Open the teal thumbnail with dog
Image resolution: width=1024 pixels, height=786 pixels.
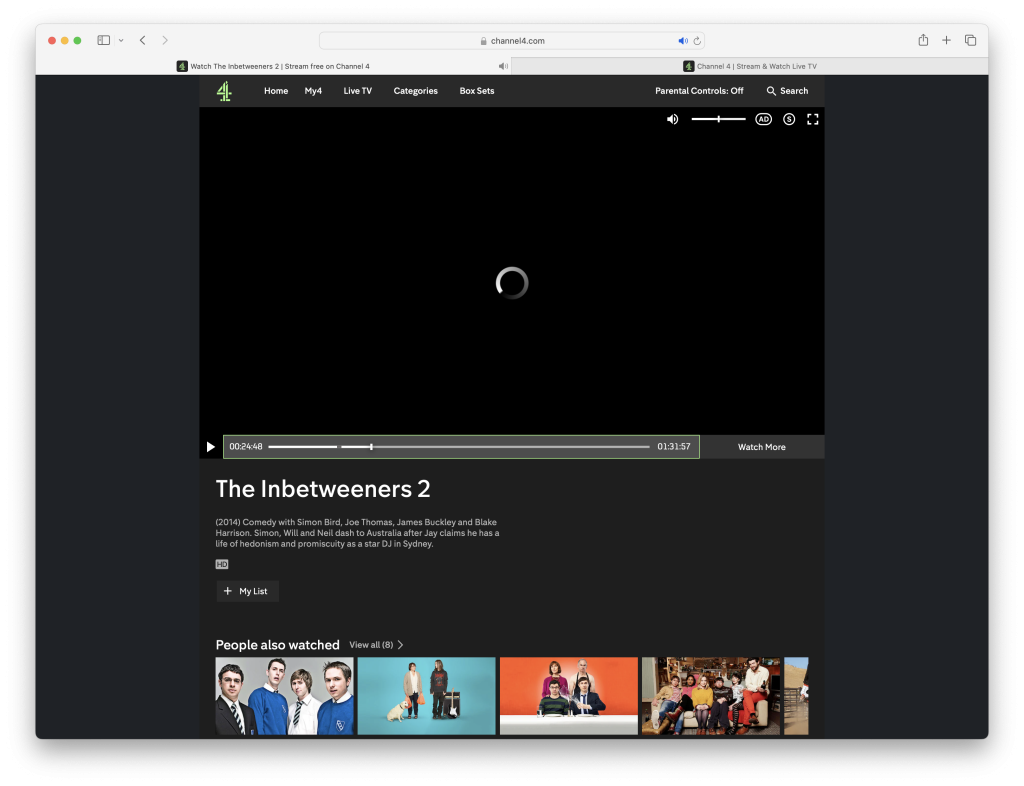[426, 696]
